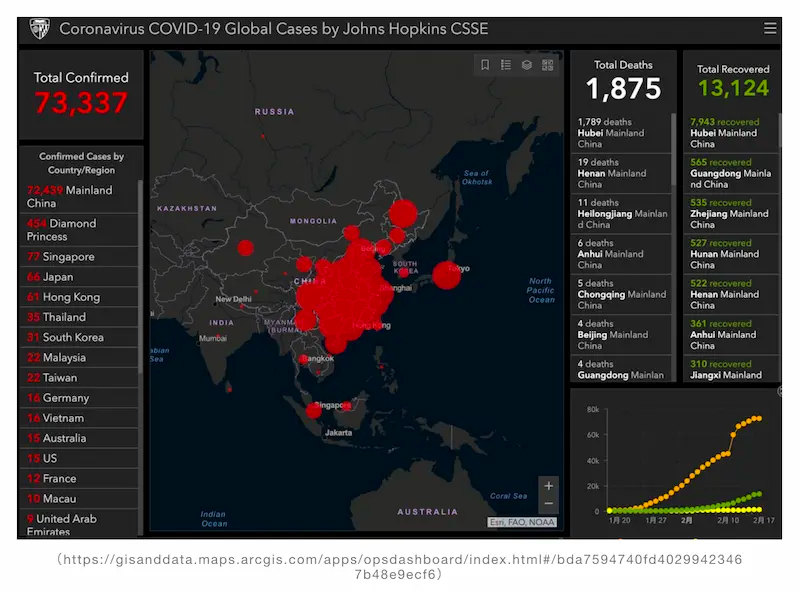The height and width of the screenshot is (592, 800).
Task: Pick the 19 deaths Henan row
Action: (621, 174)
